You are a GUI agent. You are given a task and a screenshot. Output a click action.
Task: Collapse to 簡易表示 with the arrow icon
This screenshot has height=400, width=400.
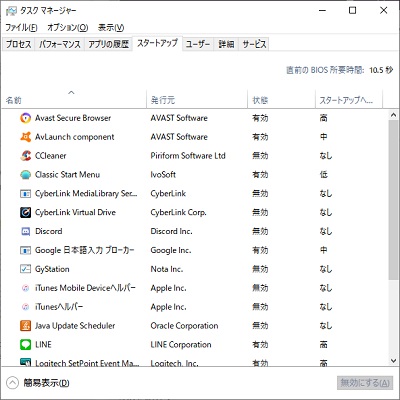pyautogui.click(x=12, y=383)
